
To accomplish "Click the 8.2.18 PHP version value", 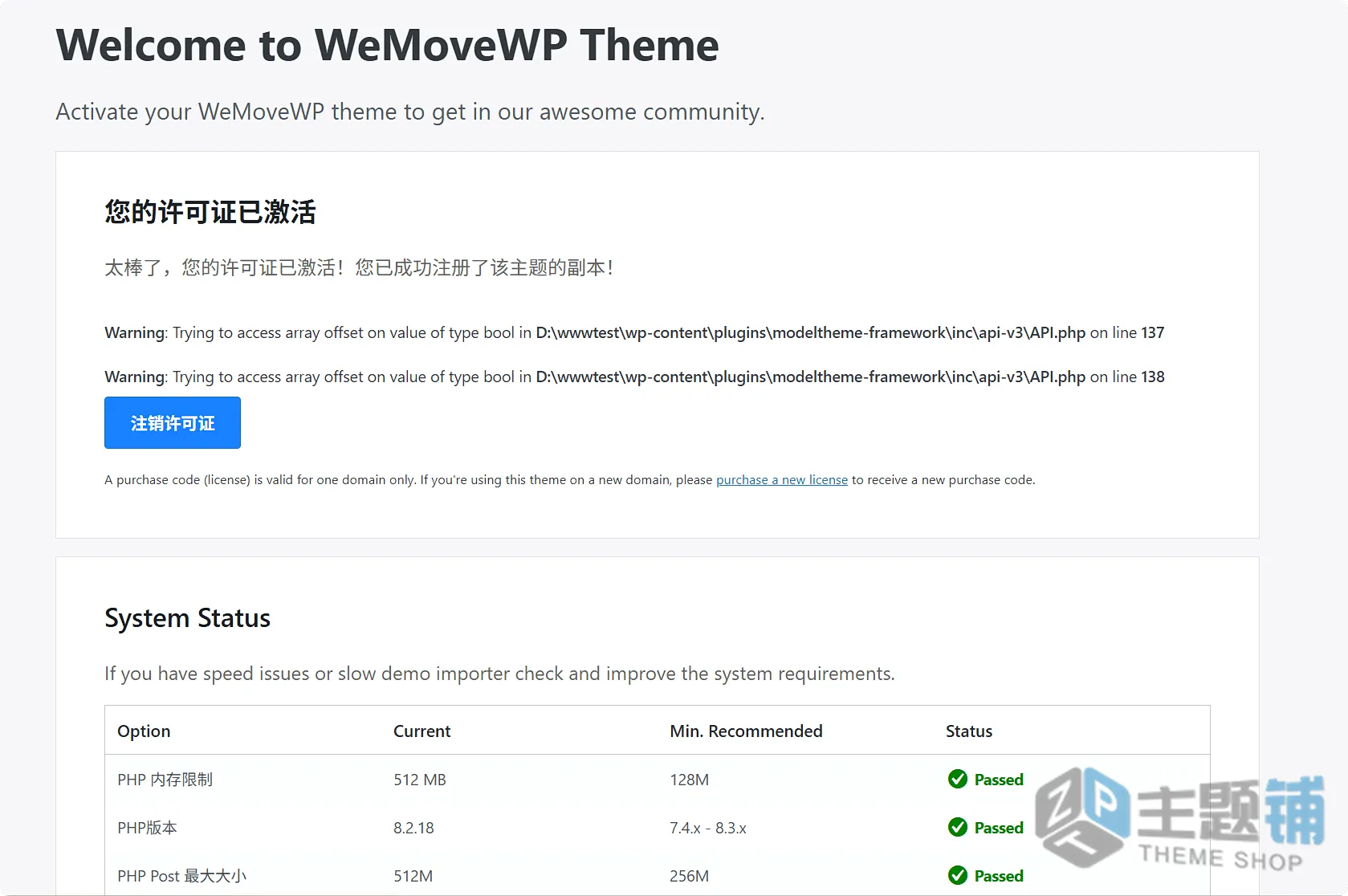I will click(413, 828).
